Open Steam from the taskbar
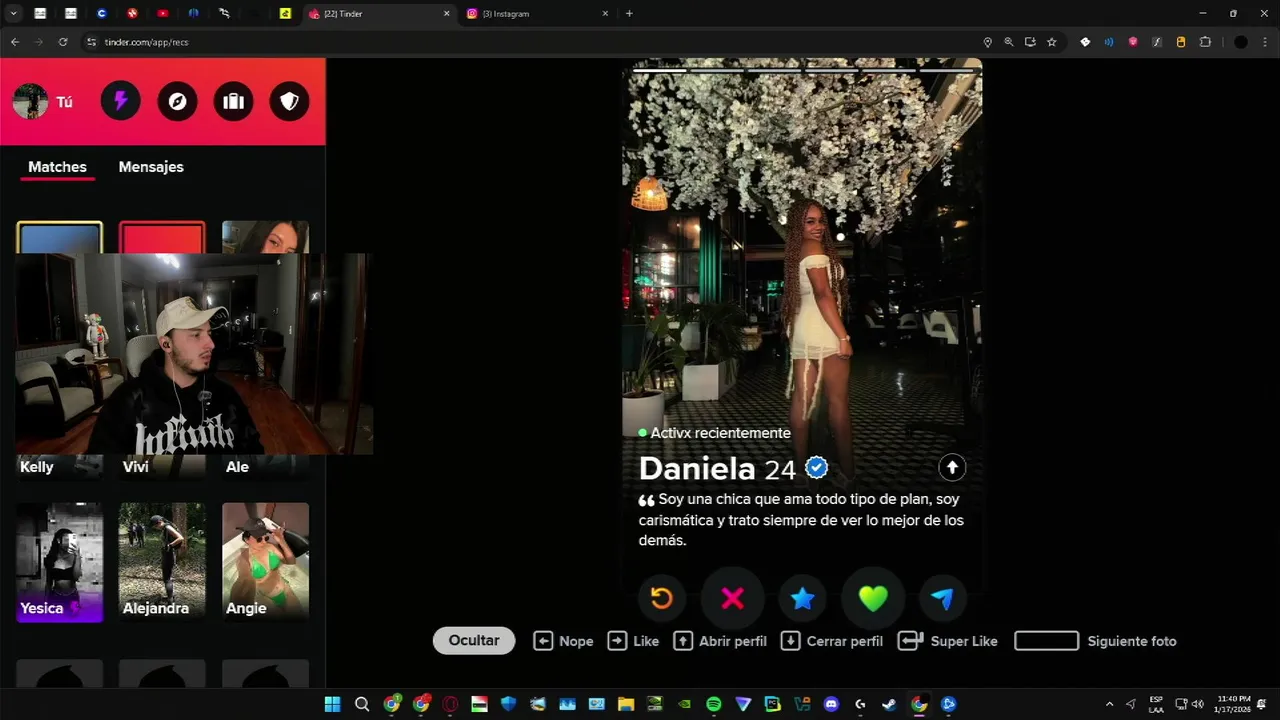Viewport: 1280px width, 720px height. 889,704
